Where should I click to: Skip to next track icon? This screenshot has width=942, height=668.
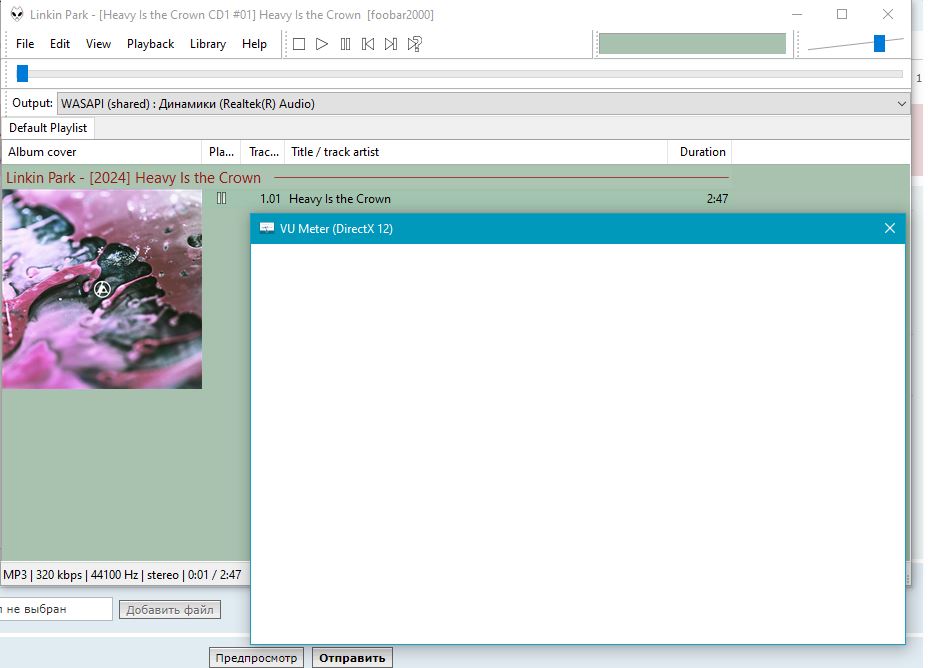pyautogui.click(x=391, y=44)
